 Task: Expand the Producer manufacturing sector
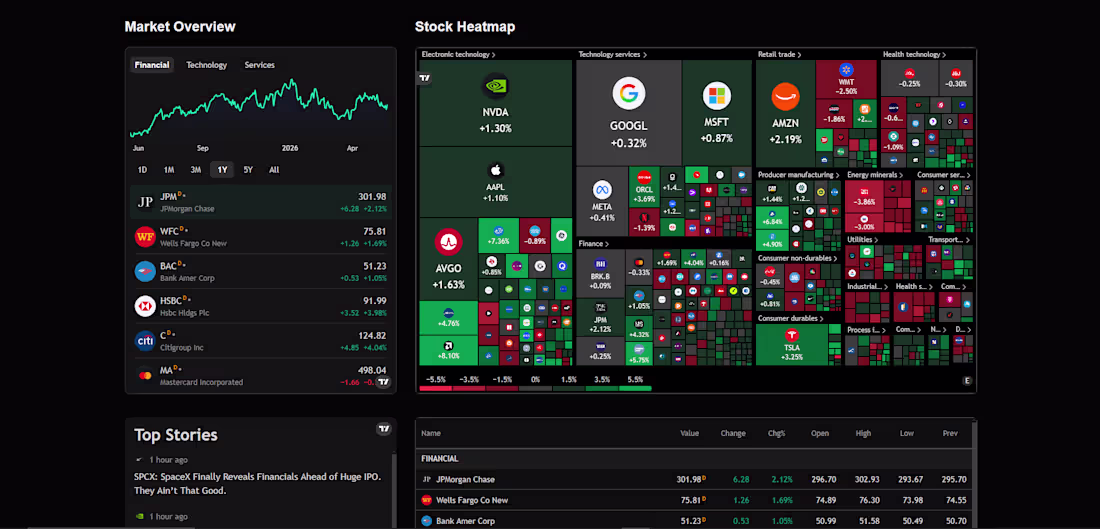[x=798, y=175]
